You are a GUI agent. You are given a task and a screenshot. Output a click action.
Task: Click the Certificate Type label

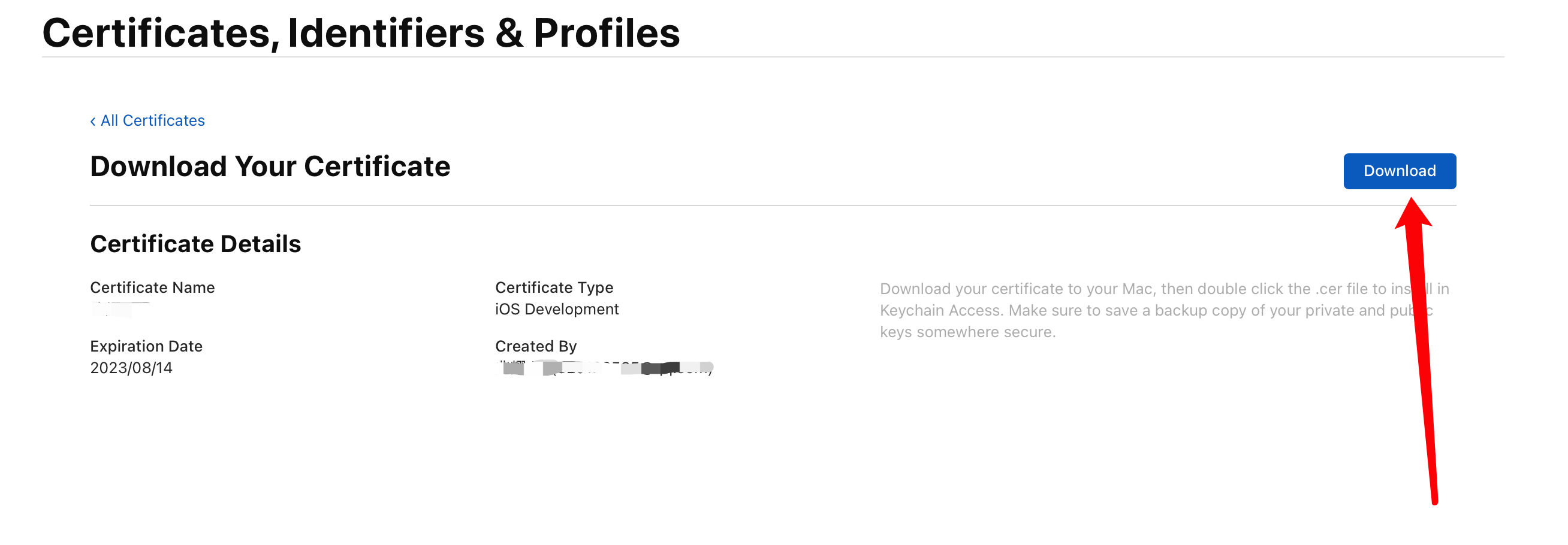[554, 287]
